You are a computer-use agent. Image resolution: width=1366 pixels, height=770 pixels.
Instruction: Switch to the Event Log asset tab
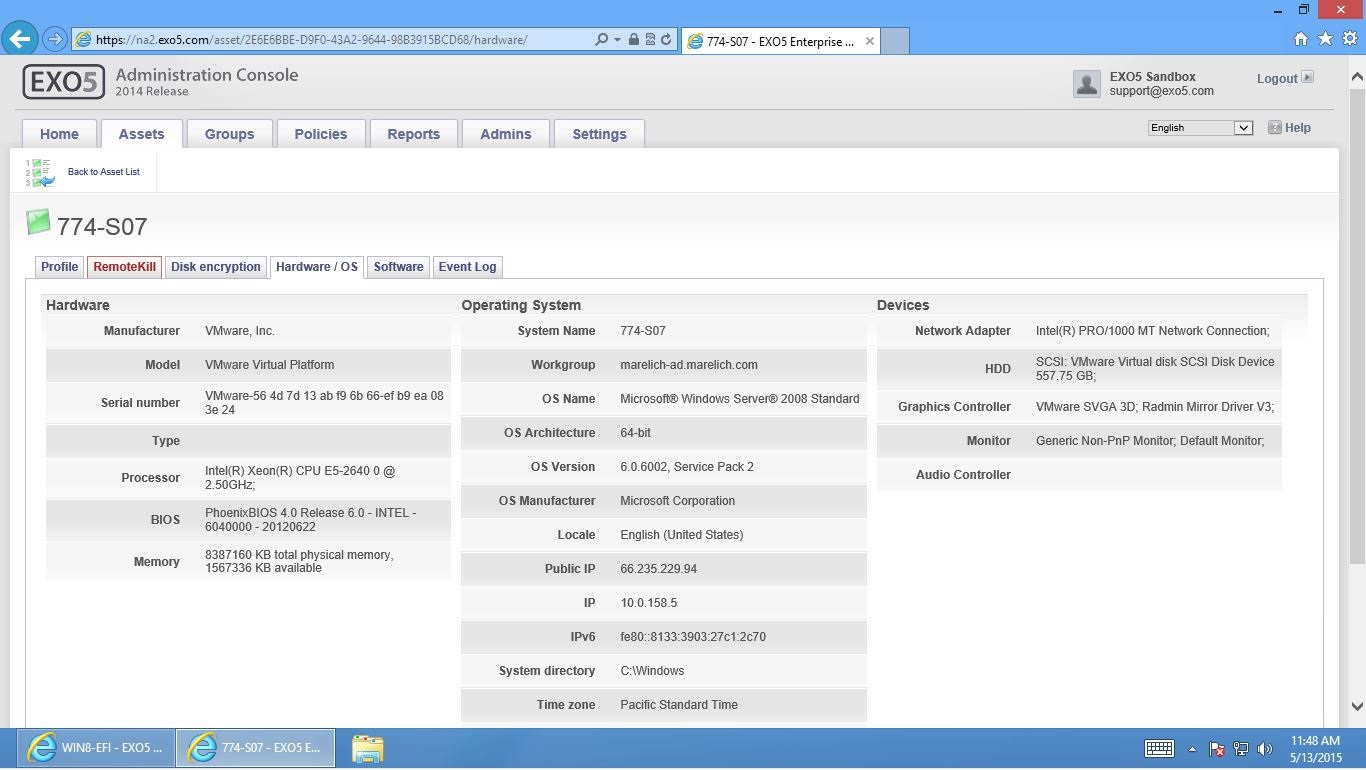coord(467,267)
